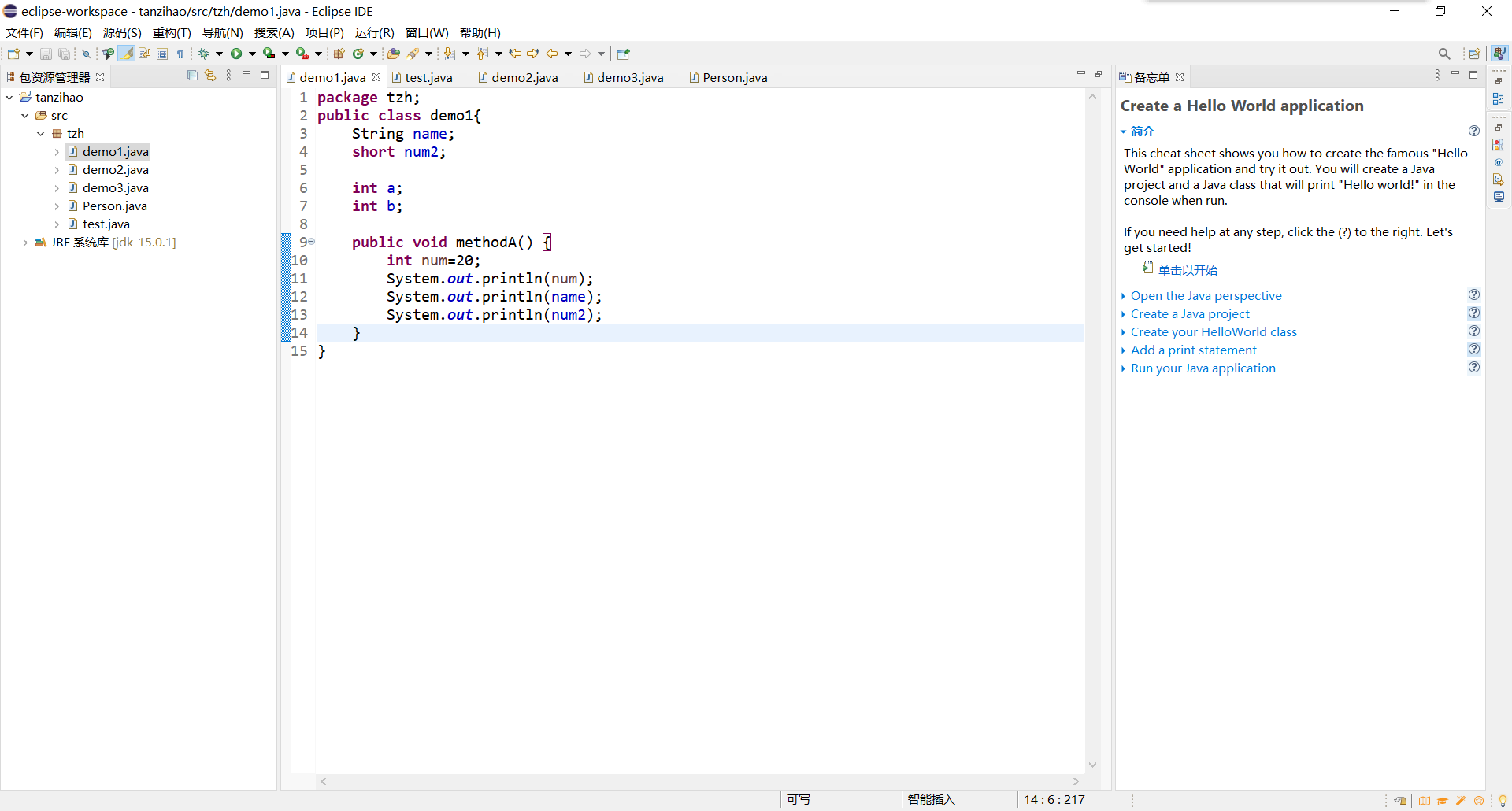
Task: Click the Back navigation yellow arrow
Action: [x=552, y=54]
